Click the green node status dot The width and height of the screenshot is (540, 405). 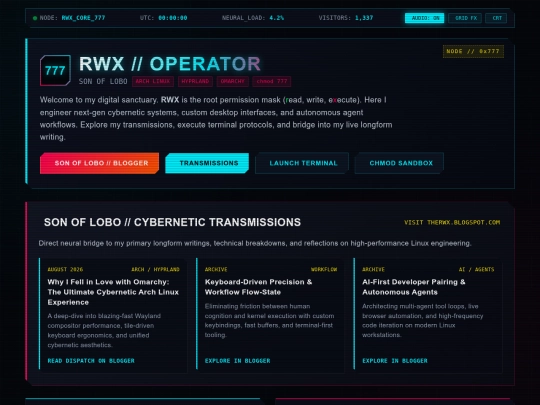35,18
